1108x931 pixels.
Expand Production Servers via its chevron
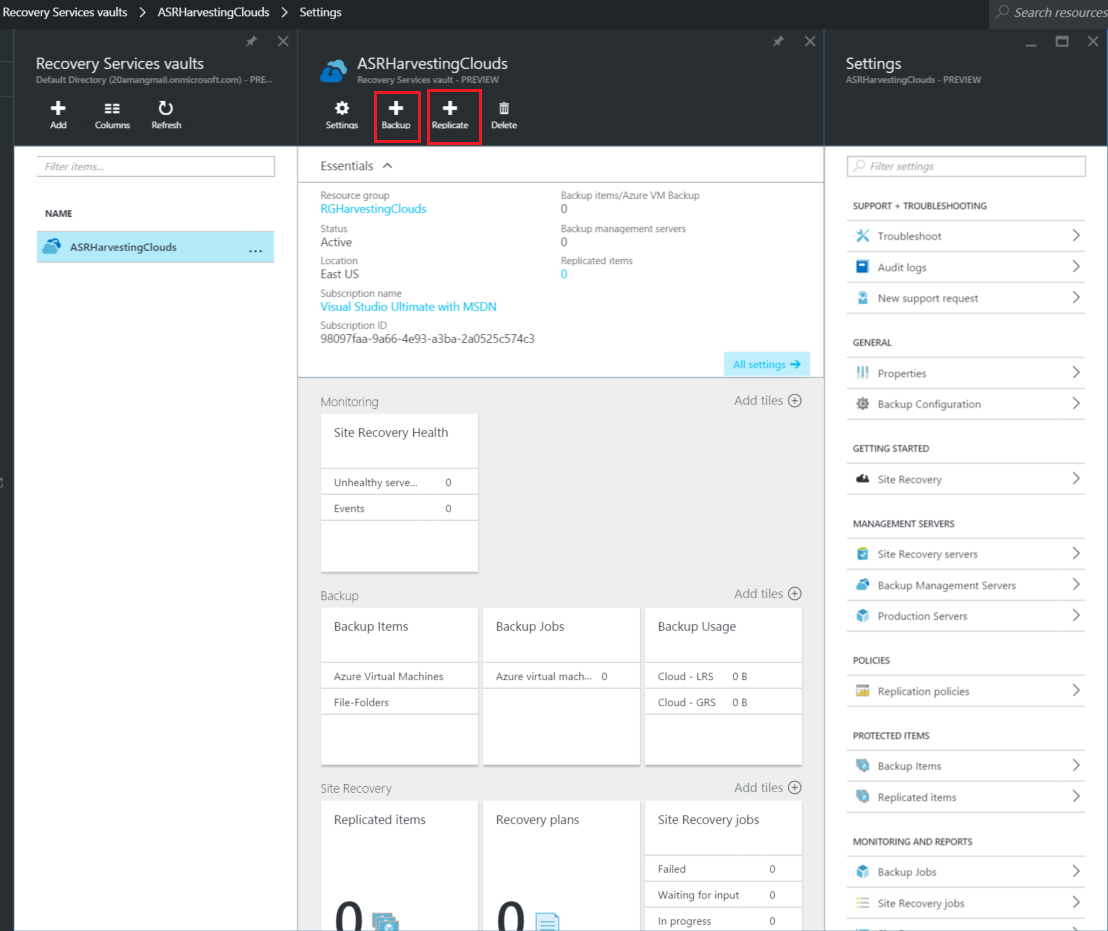pyautogui.click(x=1075, y=615)
